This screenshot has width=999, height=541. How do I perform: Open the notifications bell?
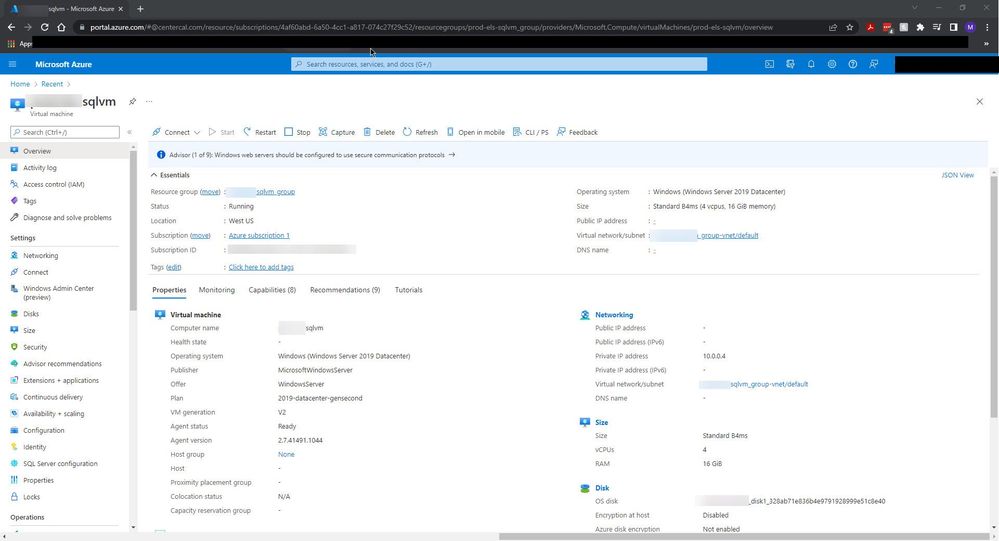811,64
